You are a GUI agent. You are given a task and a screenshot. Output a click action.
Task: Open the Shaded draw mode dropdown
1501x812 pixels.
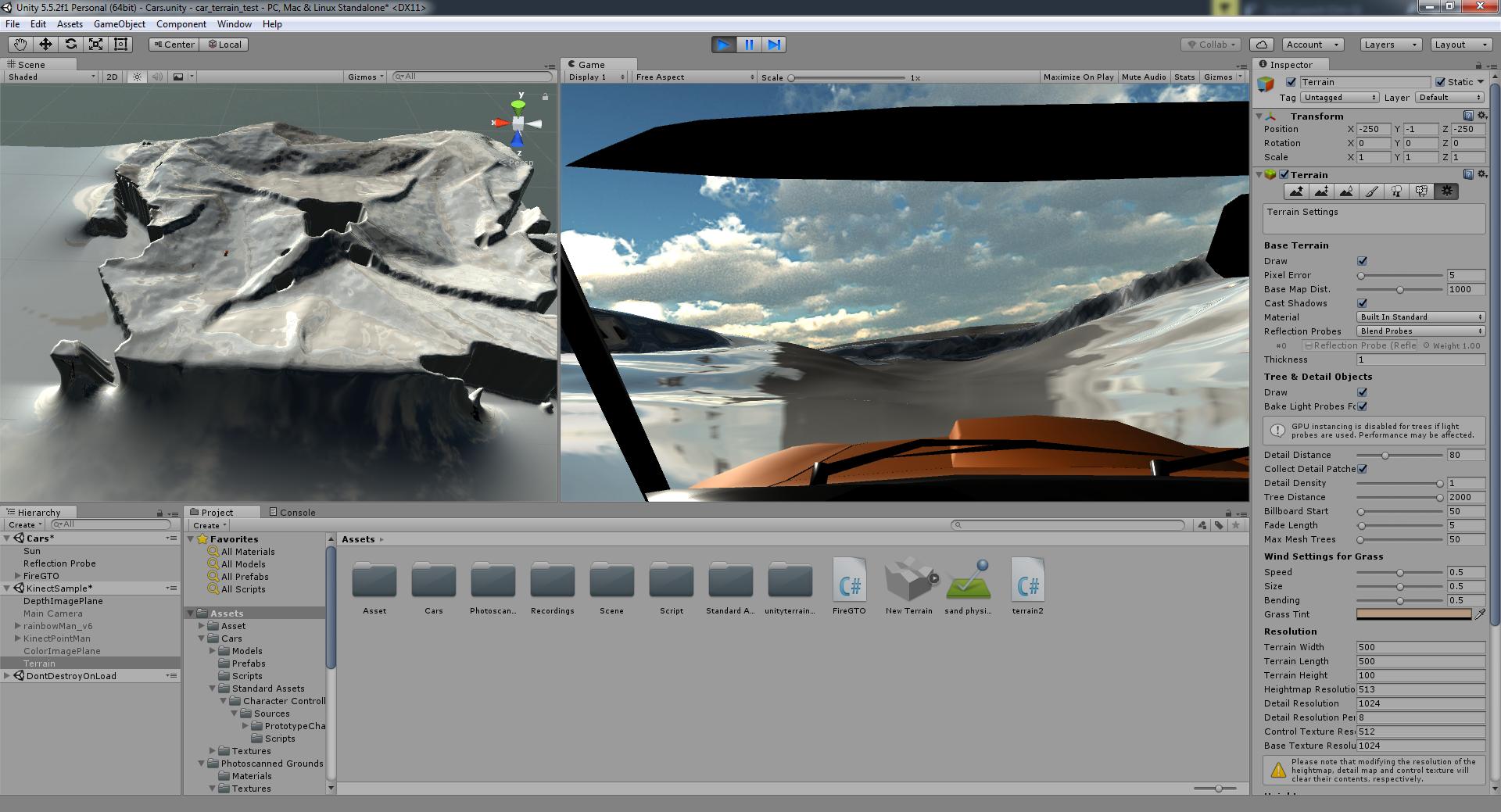(x=51, y=77)
